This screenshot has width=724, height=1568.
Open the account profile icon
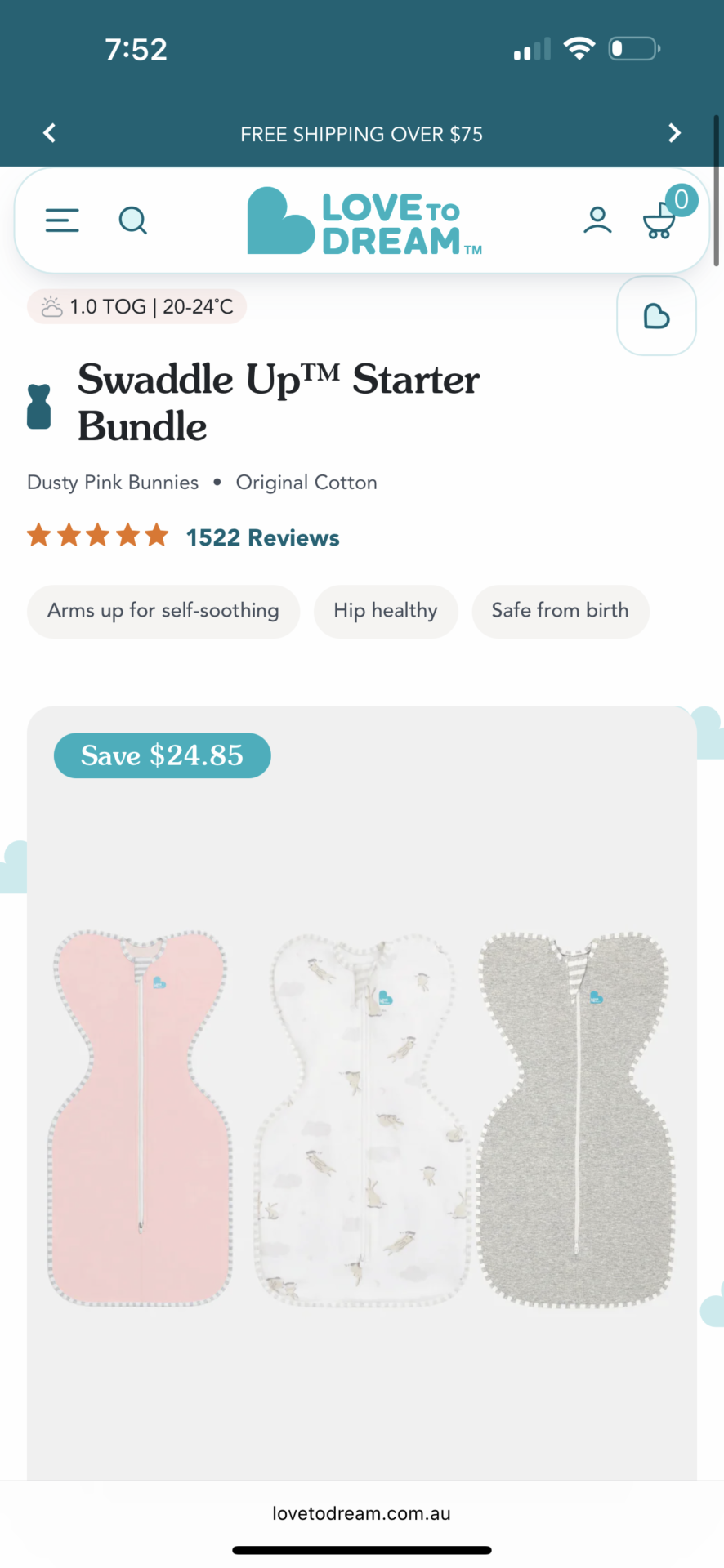[597, 220]
